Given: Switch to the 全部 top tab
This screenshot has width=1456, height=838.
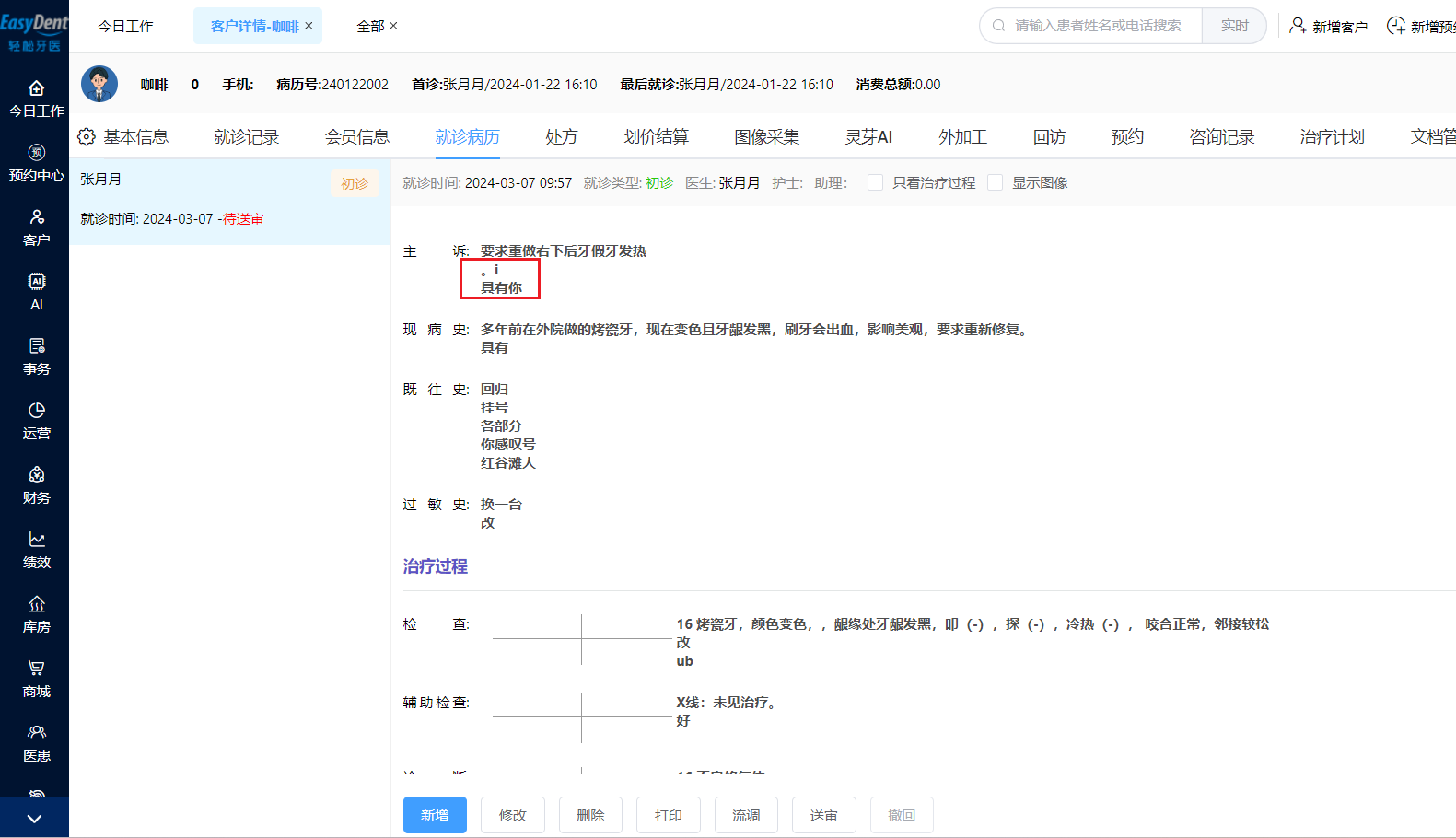Looking at the screenshot, I should click(370, 27).
